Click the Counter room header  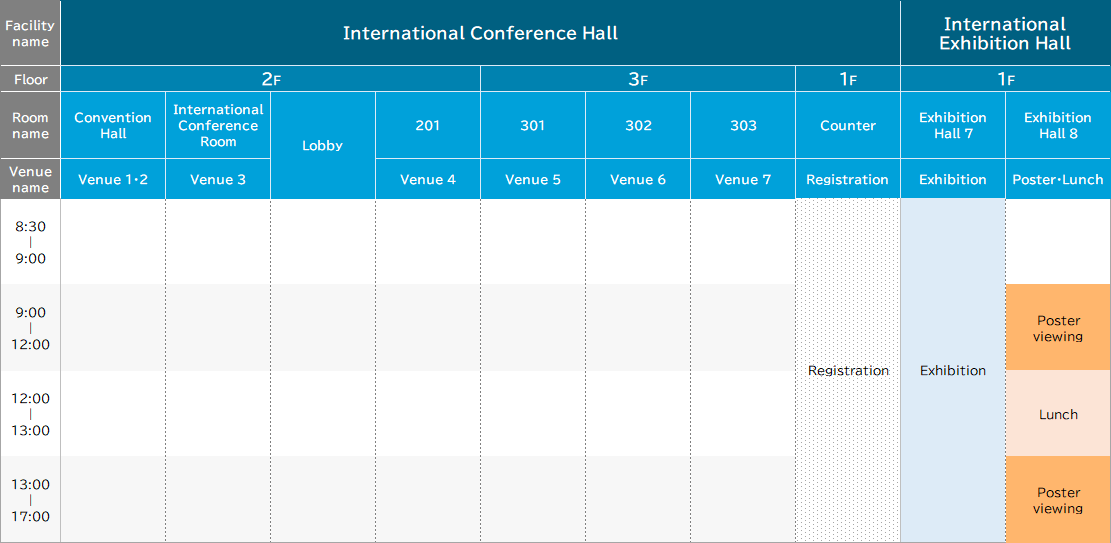[848, 125]
